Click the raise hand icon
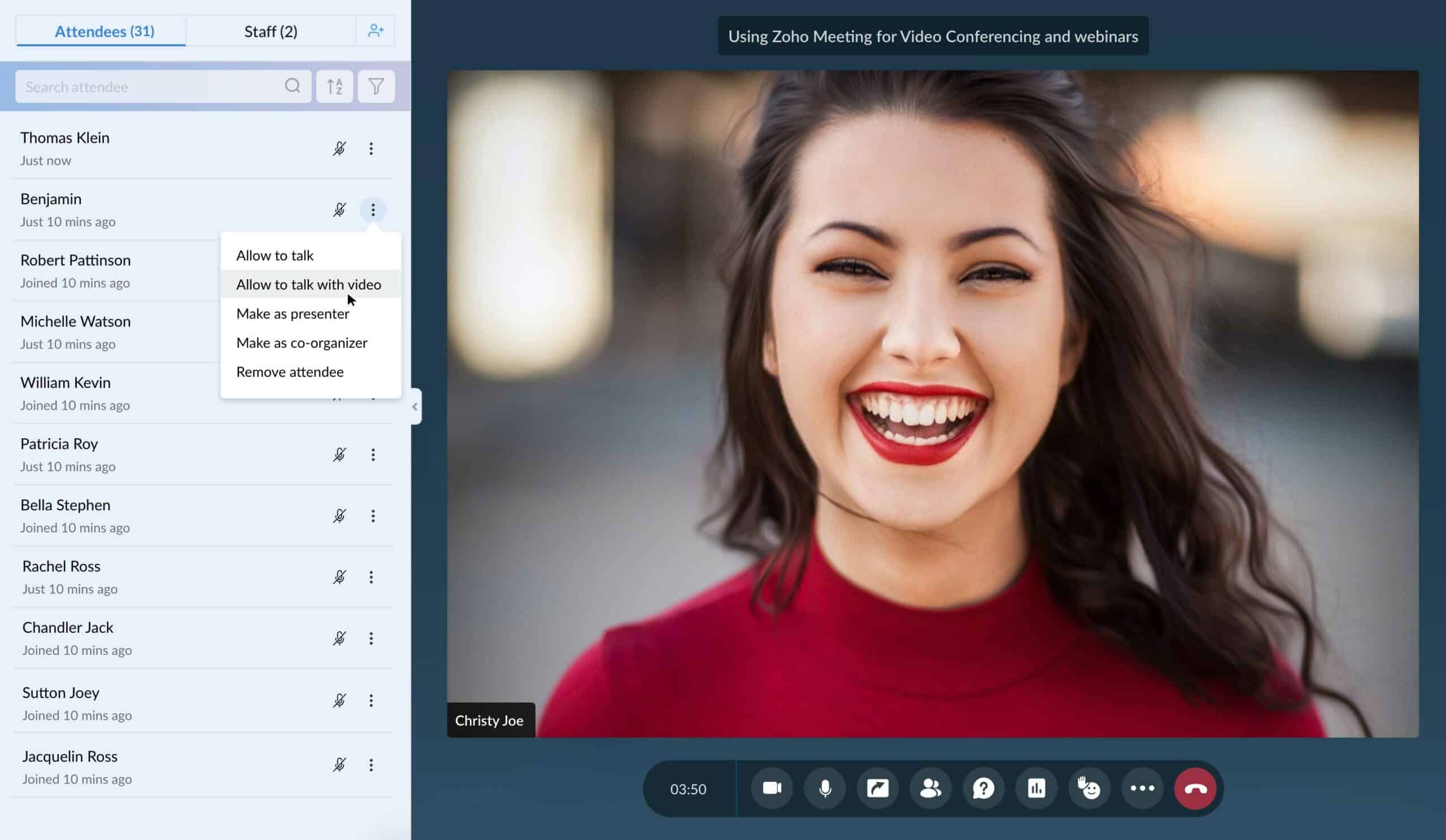This screenshot has width=1446, height=840. (1089, 788)
